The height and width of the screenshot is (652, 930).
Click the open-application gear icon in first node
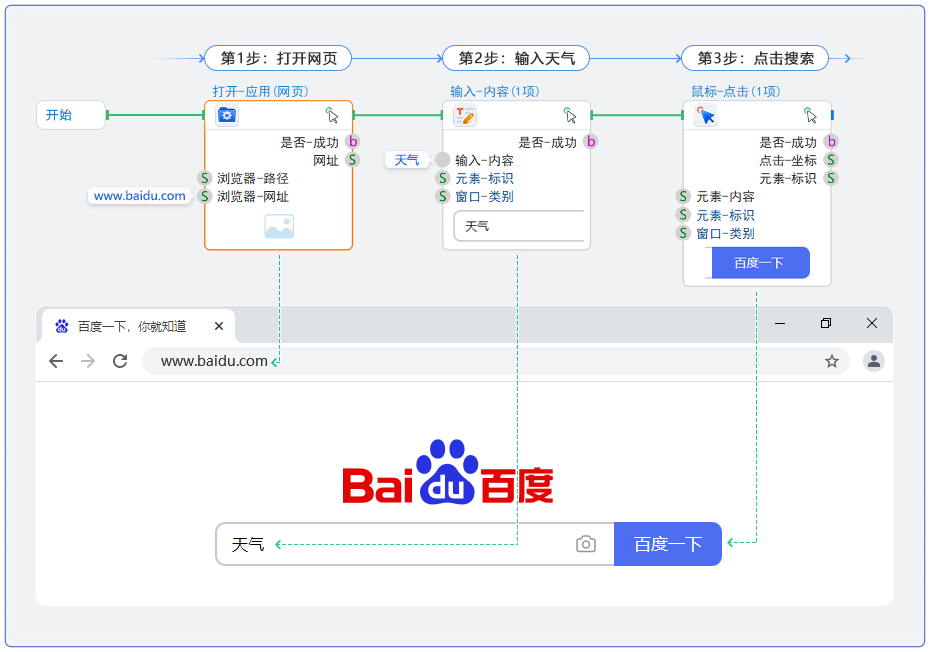tap(227, 115)
